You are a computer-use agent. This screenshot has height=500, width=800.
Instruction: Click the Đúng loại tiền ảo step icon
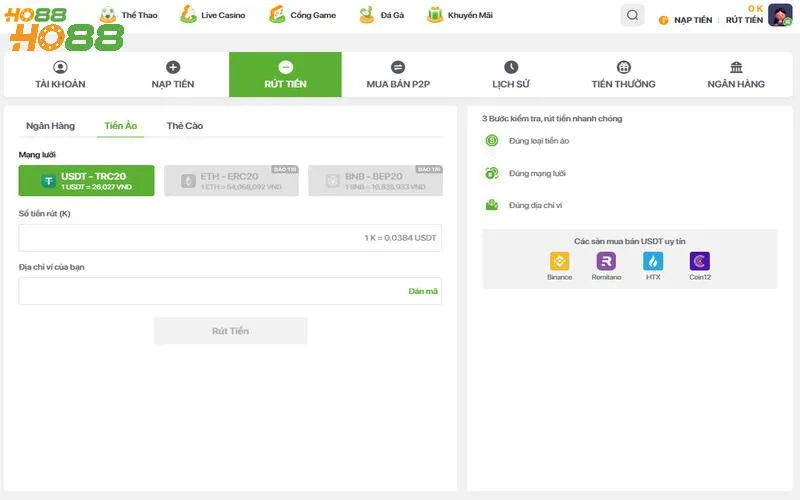[492, 140]
